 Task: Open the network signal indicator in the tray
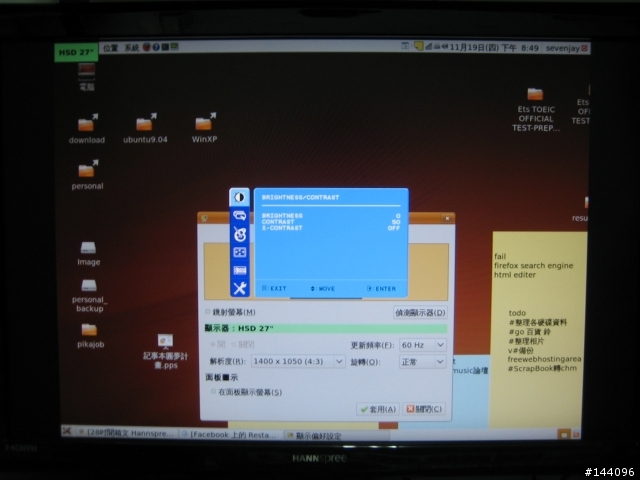coord(428,47)
